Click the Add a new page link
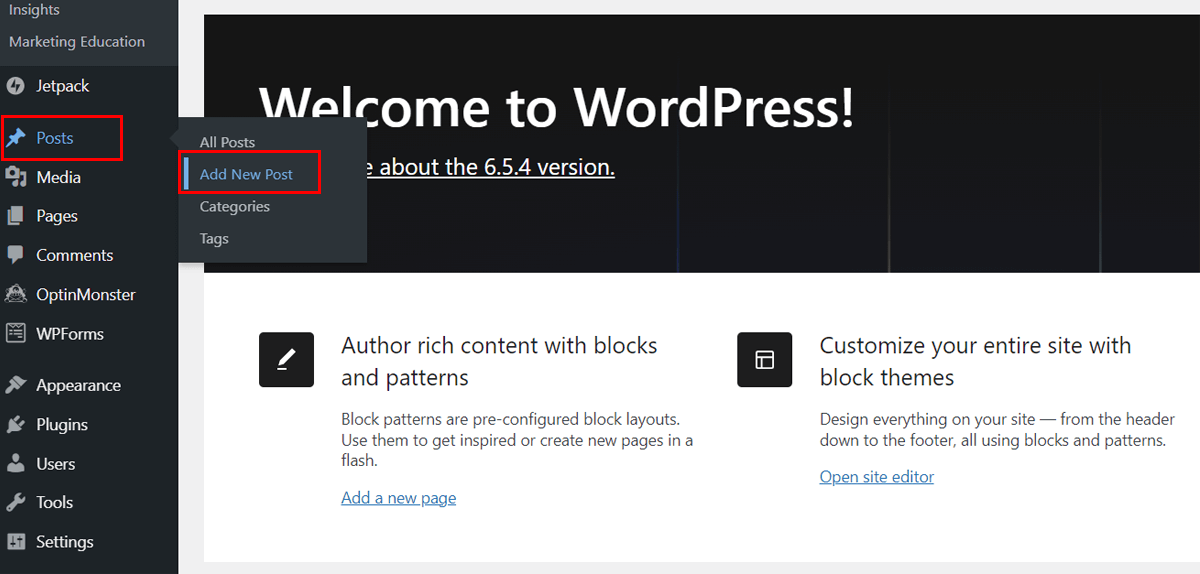 point(398,498)
